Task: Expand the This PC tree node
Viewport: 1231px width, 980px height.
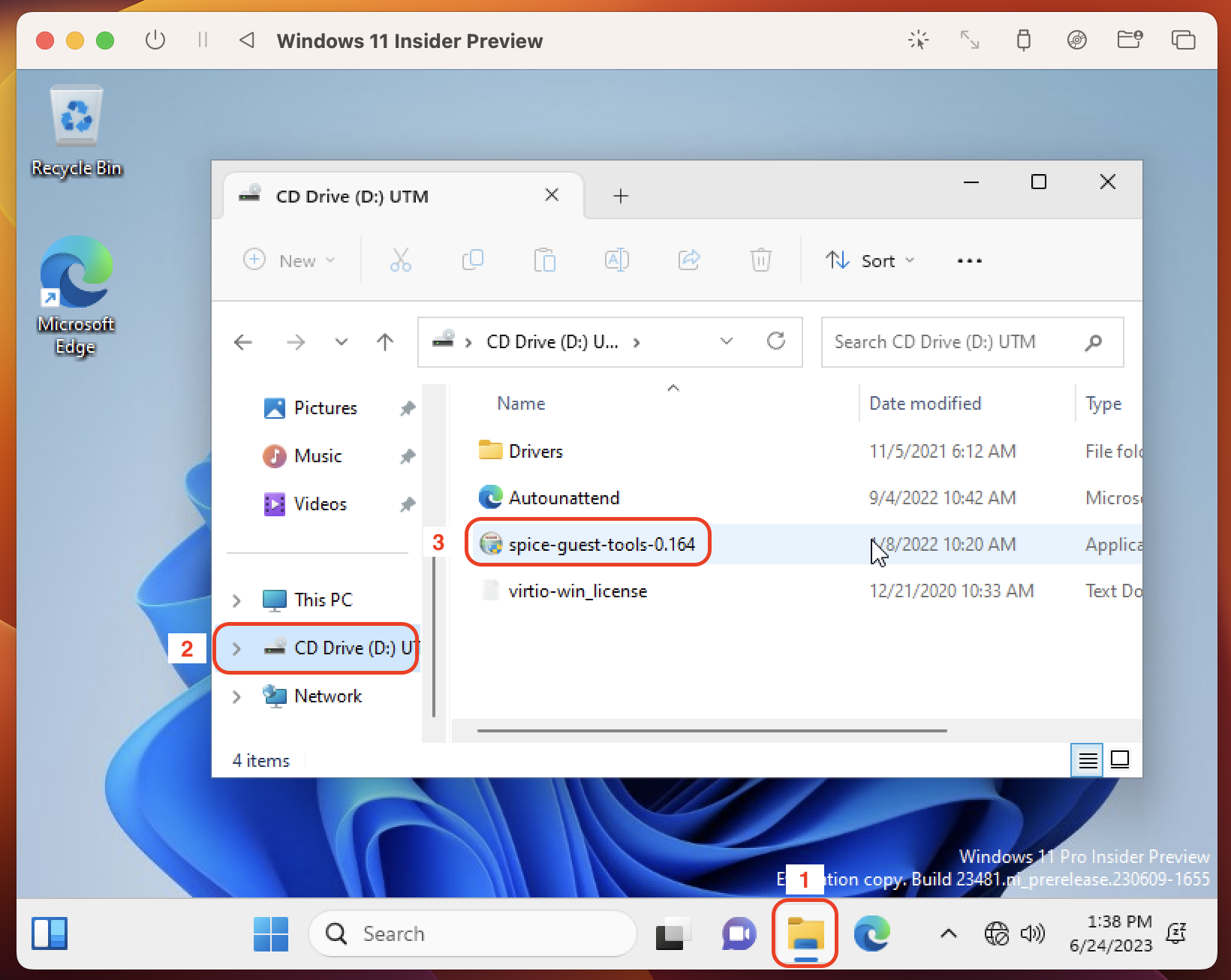Action: pyautogui.click(x=237, y=600)
